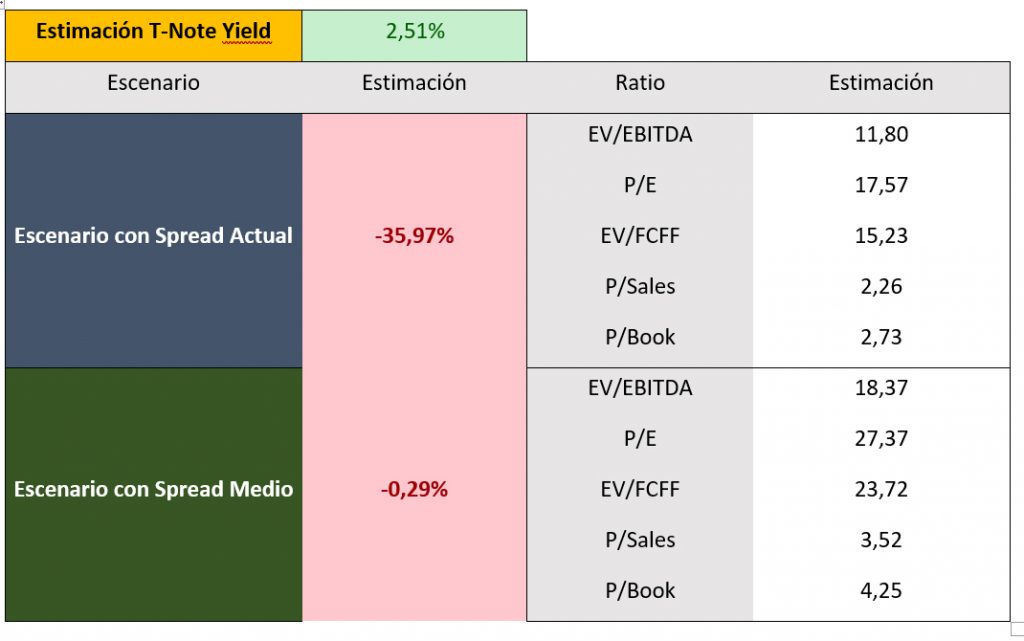Select the 23,72 EV/FCFF value

point(881,490)
